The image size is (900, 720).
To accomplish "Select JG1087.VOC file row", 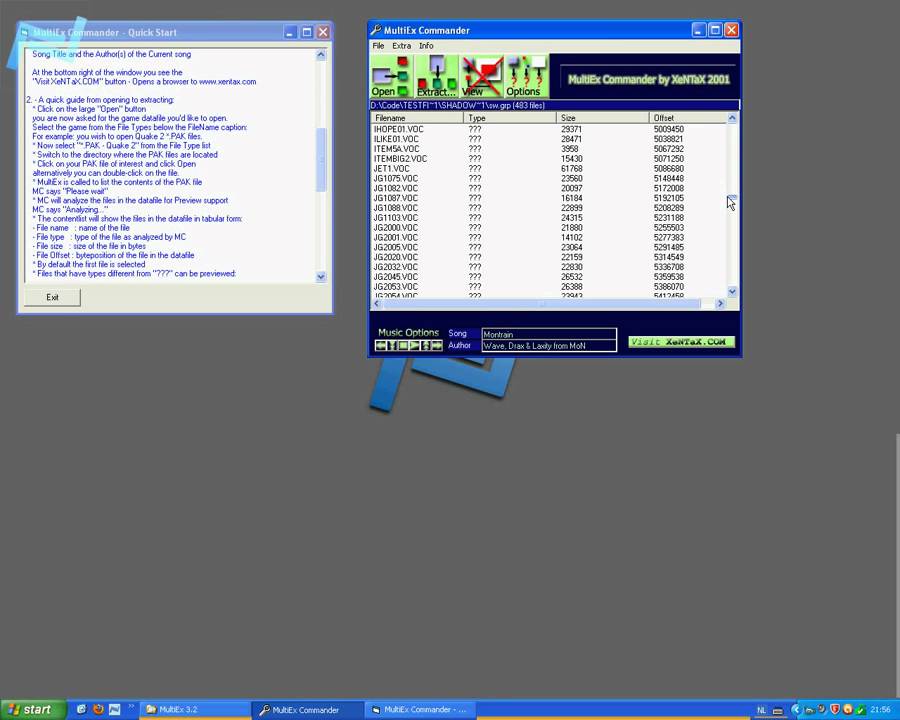I will pyautogui.click(x=548, y=198).
